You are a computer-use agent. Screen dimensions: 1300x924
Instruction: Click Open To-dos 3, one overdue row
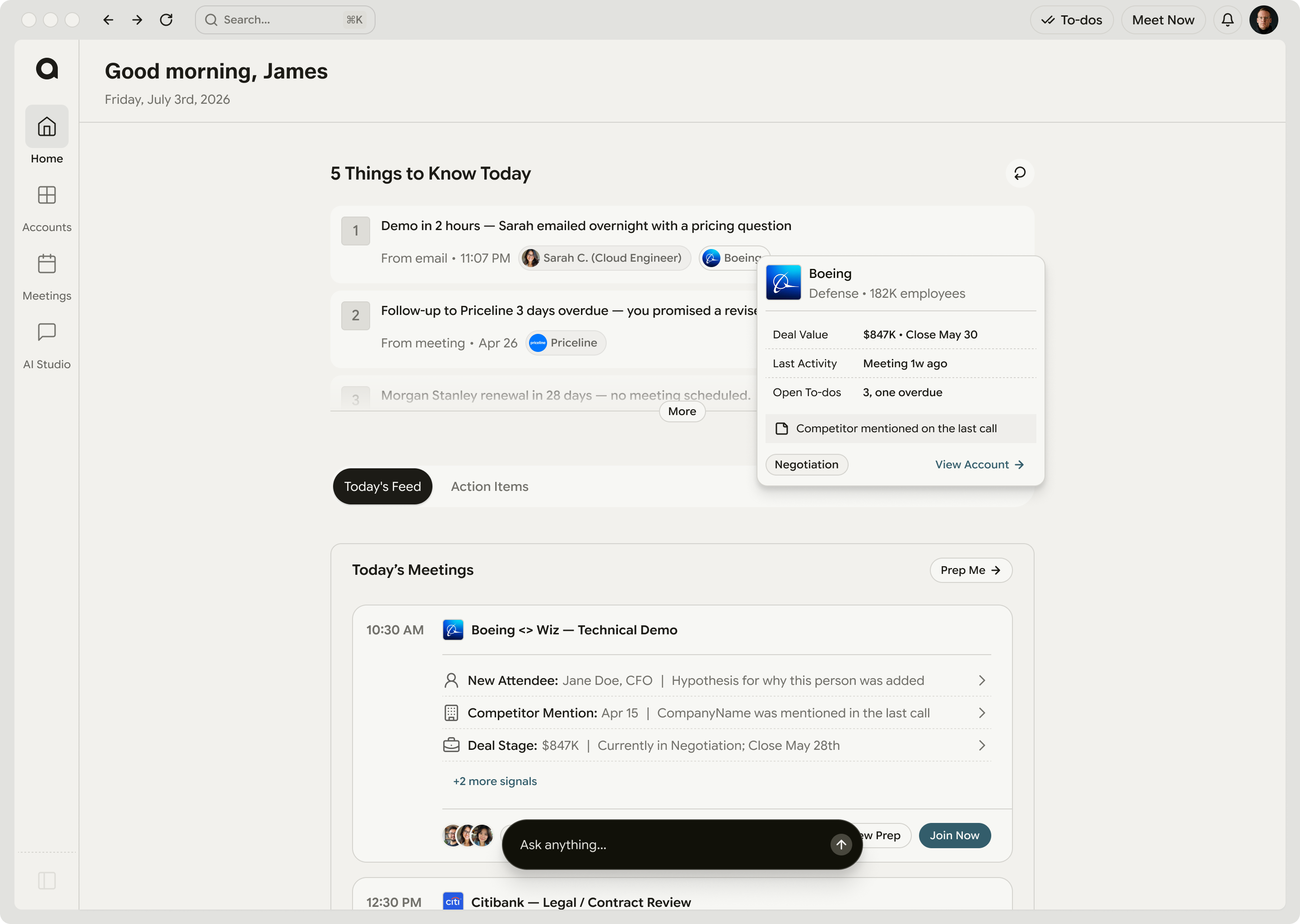901,393
